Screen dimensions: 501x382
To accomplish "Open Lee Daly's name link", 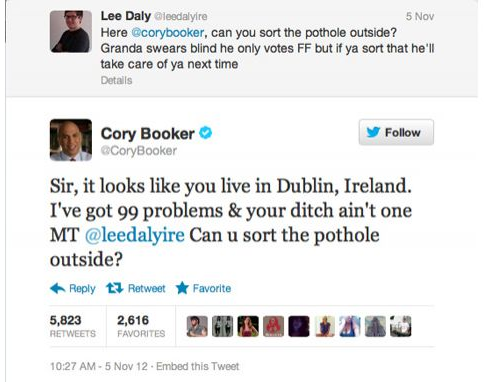I will pyautogui.click(x=126, y=16).
